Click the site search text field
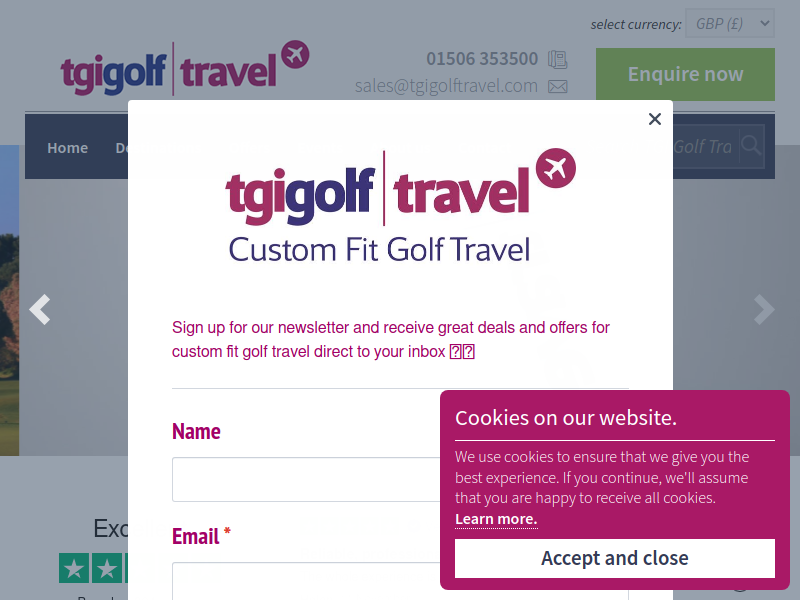The width and height of the screenshot is (800, 600). 706,146
